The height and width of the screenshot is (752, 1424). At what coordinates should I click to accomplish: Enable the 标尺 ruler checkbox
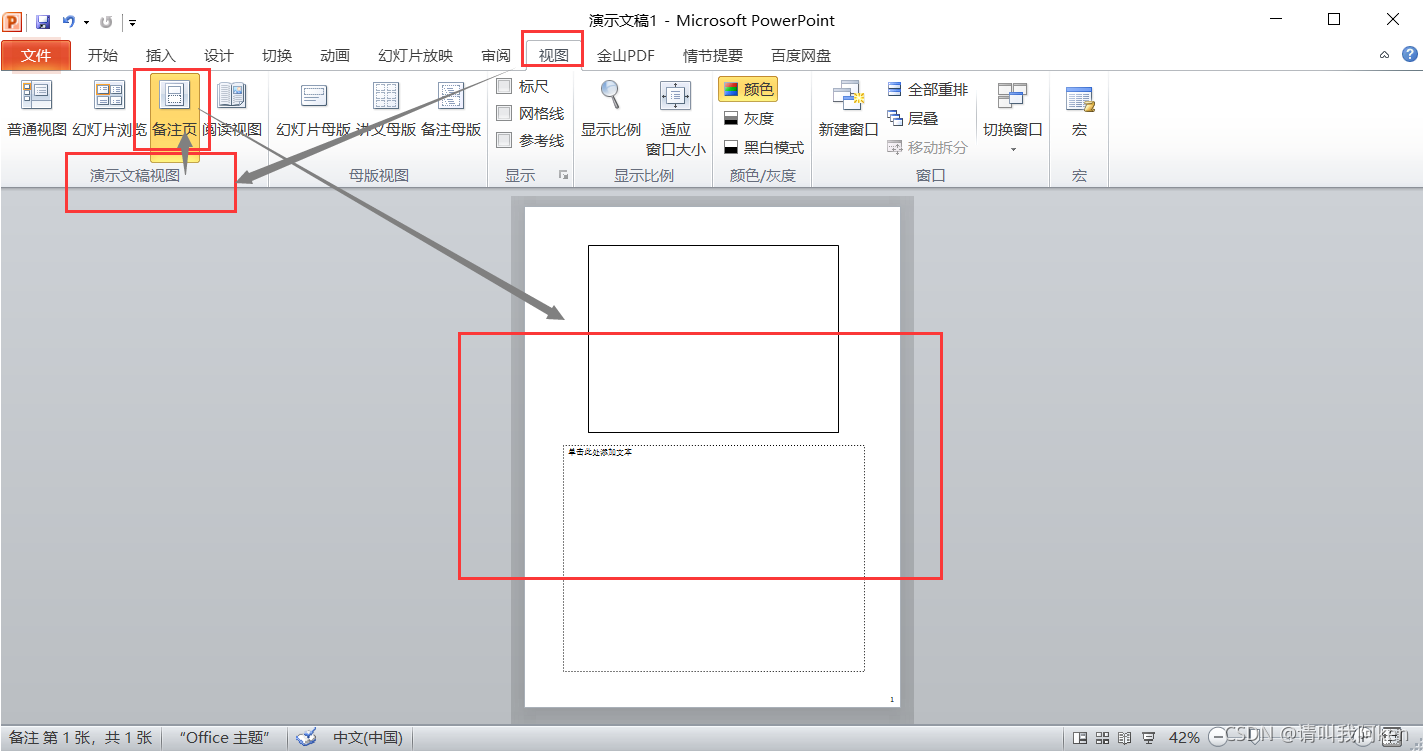[x=504, y=87]
